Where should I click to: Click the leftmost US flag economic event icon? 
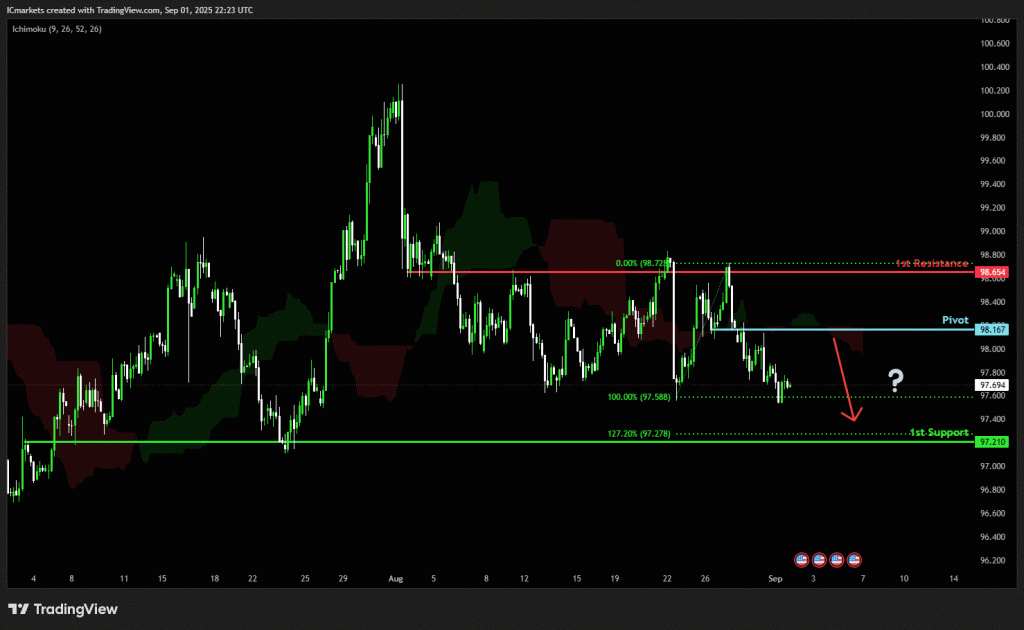[801, 559]
